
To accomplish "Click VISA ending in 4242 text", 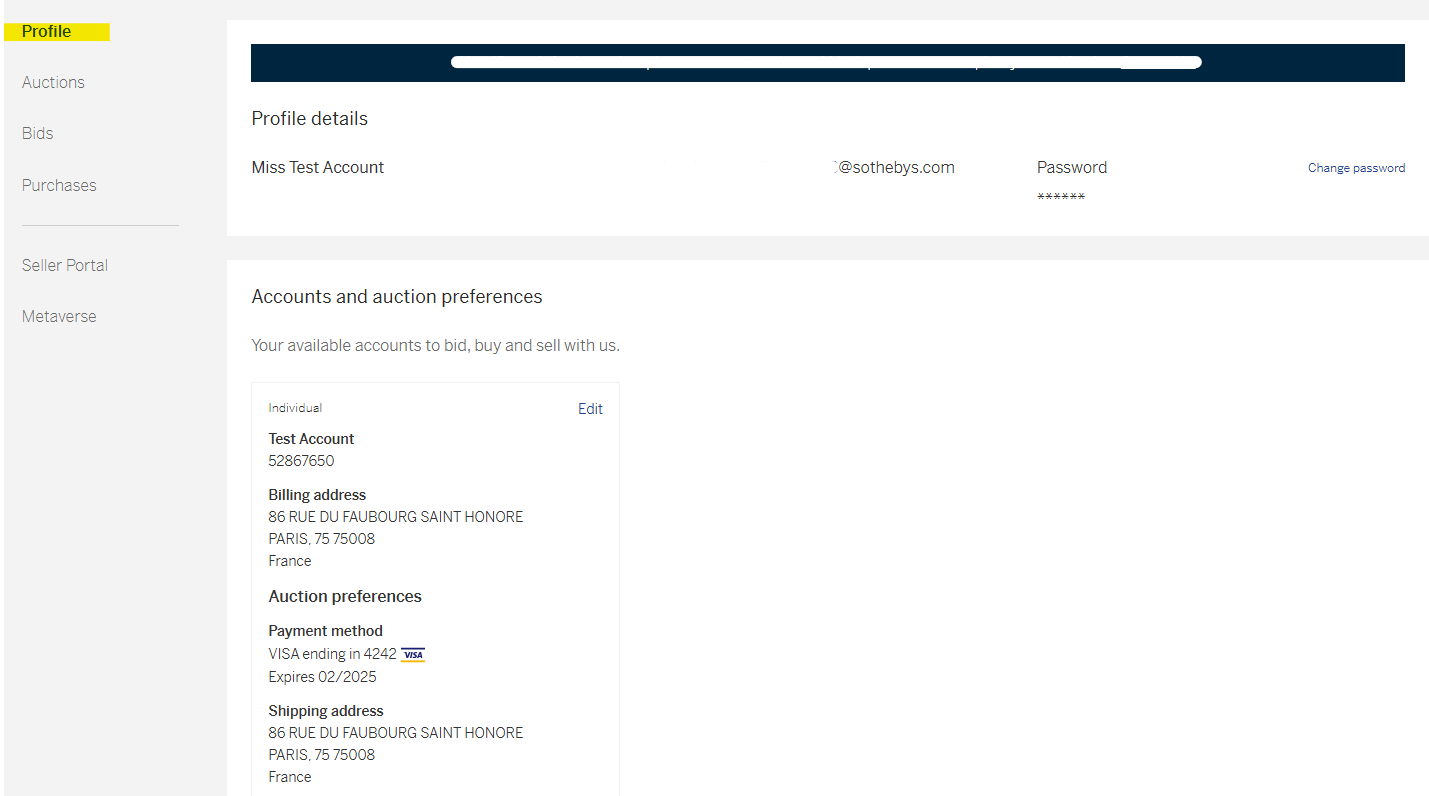I will point(333,654).
